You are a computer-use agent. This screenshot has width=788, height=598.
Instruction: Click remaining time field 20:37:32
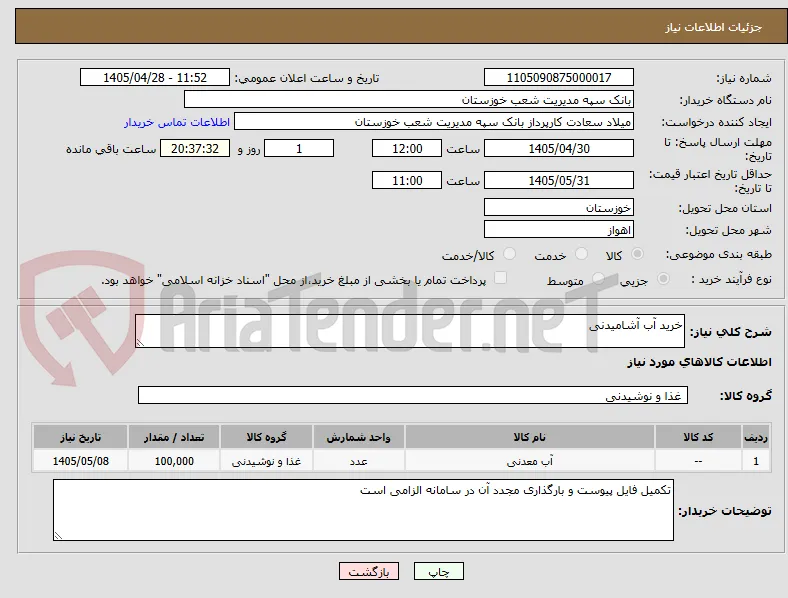pos(195,148)
